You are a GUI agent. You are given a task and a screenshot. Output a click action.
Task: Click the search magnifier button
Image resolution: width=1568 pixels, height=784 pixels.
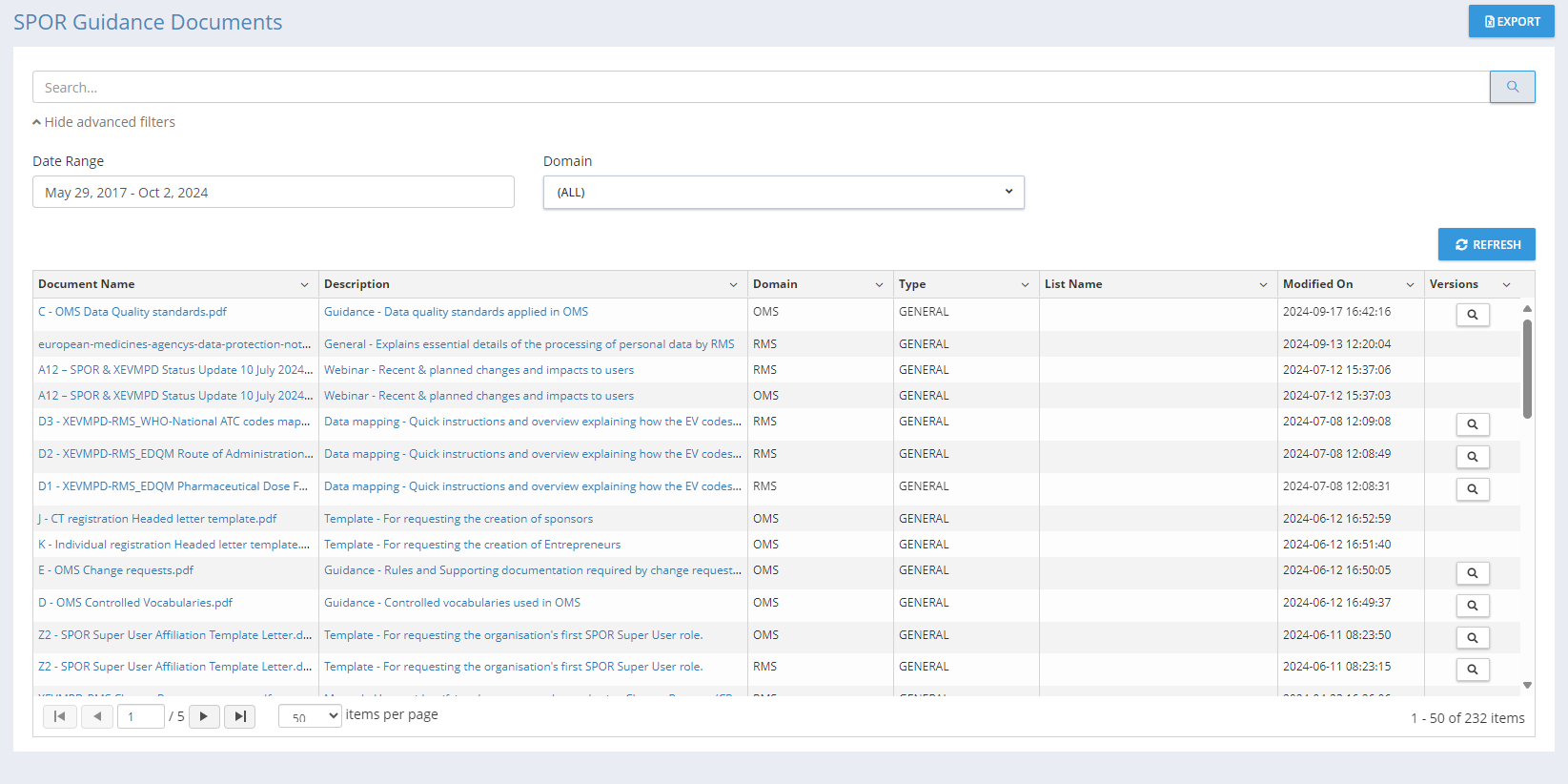1512,87
